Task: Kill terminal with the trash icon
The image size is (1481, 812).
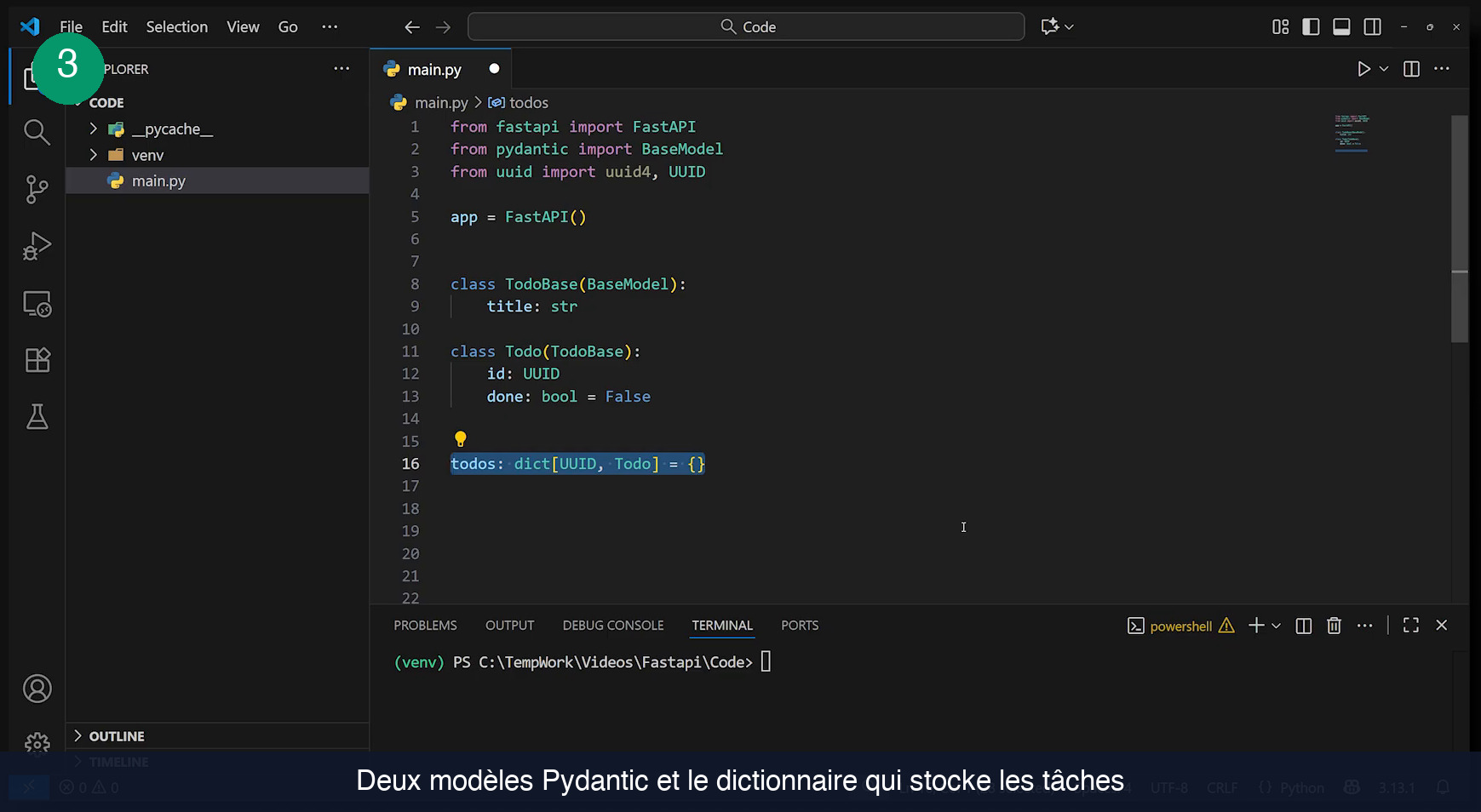Action: click(1334, 626)
